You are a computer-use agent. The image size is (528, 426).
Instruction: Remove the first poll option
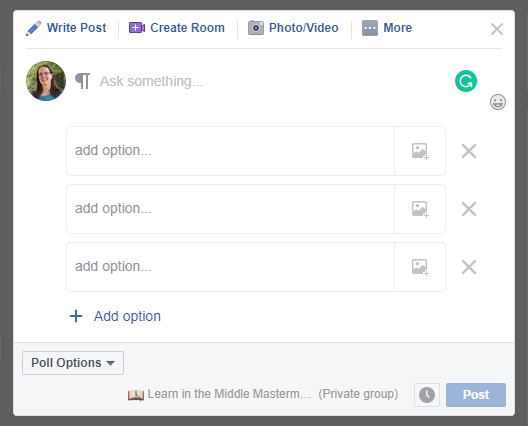point(469,151)
